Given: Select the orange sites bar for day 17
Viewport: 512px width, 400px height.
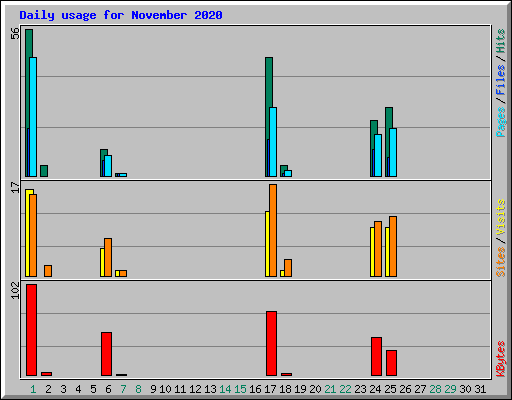Looking at the screenshot, I should click(273, 230).
